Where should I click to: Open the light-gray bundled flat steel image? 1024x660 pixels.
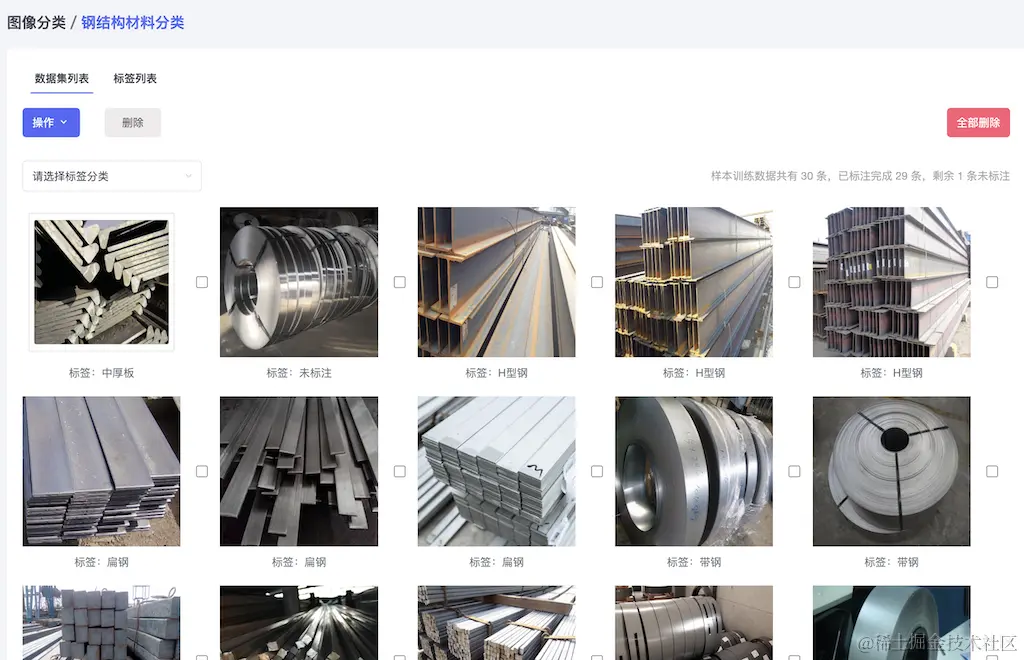tap(496, 471)
